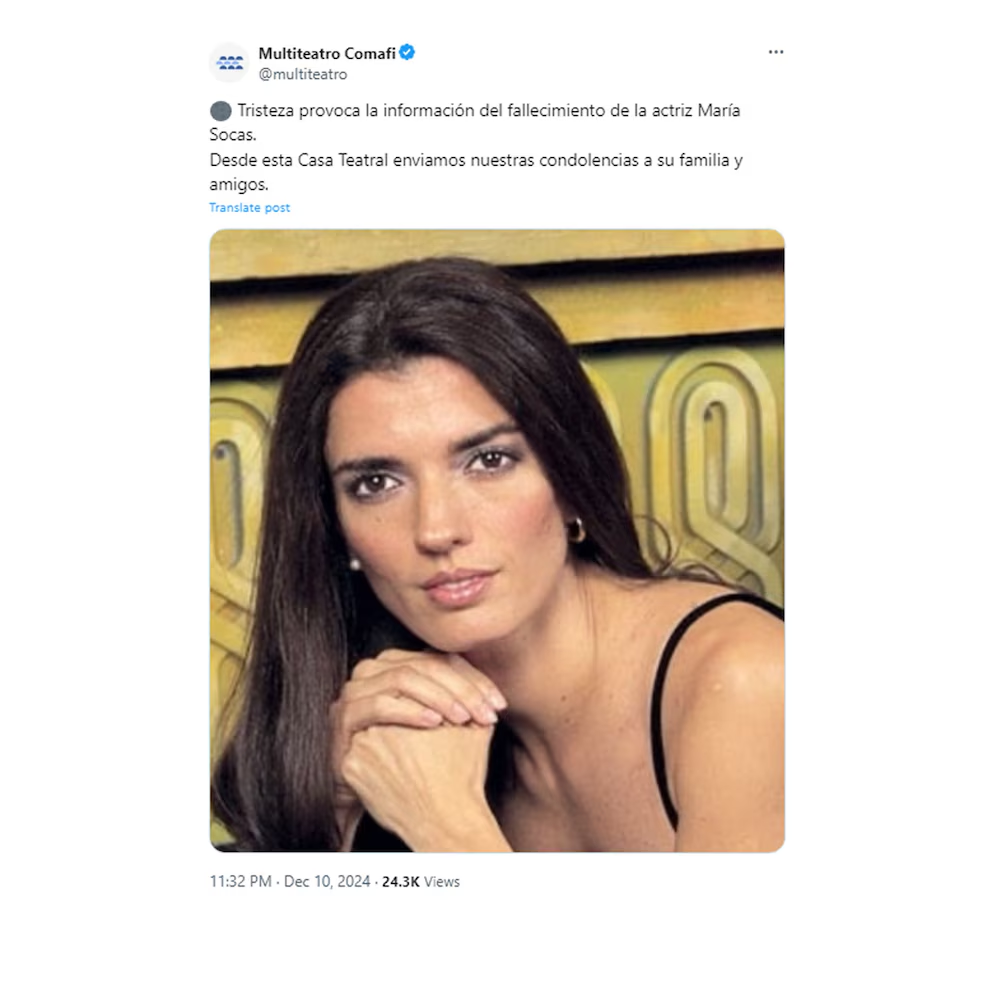Open the attached portrait photo
Viewport: 992px width, 992px height.
pyautogui.click(x=497, y=541)
